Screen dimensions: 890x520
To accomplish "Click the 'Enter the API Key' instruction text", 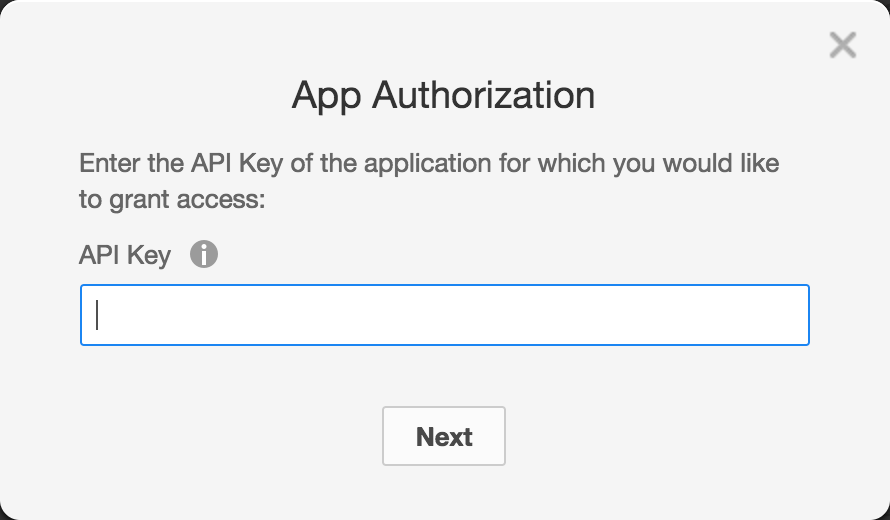I will 429,181.
